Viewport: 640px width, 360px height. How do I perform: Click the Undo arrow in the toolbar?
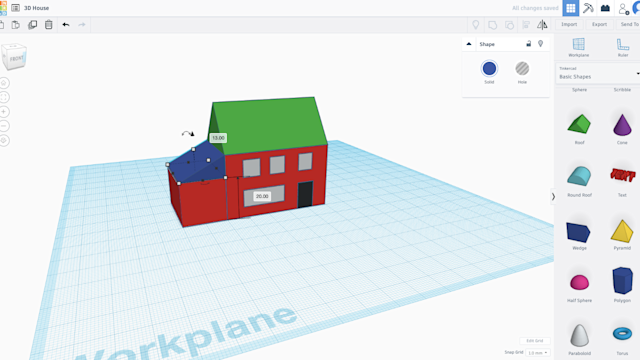(x=66, y=24)
